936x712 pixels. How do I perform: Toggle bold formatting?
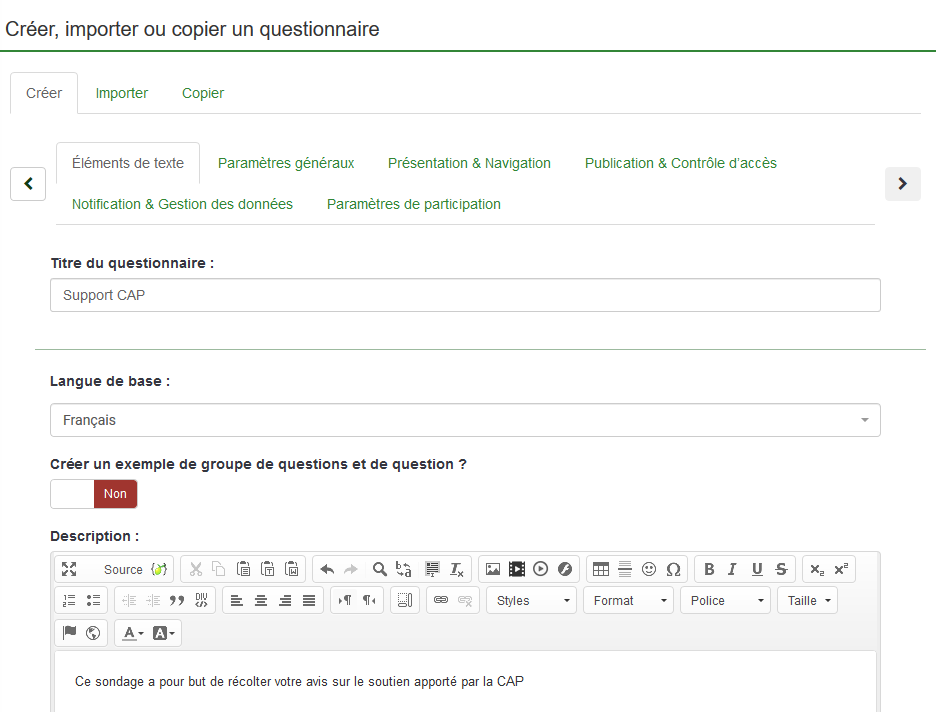tap(709, 569)
